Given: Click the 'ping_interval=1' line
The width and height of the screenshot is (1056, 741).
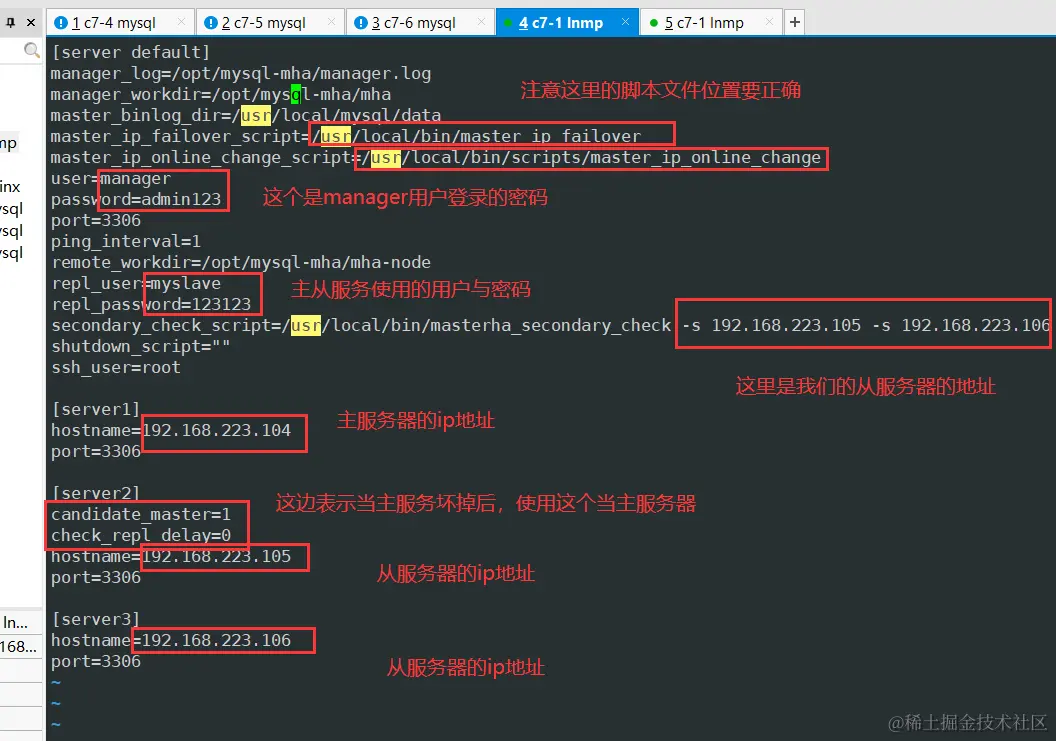Looking at the screenshot, I should (x=125, y=241).
